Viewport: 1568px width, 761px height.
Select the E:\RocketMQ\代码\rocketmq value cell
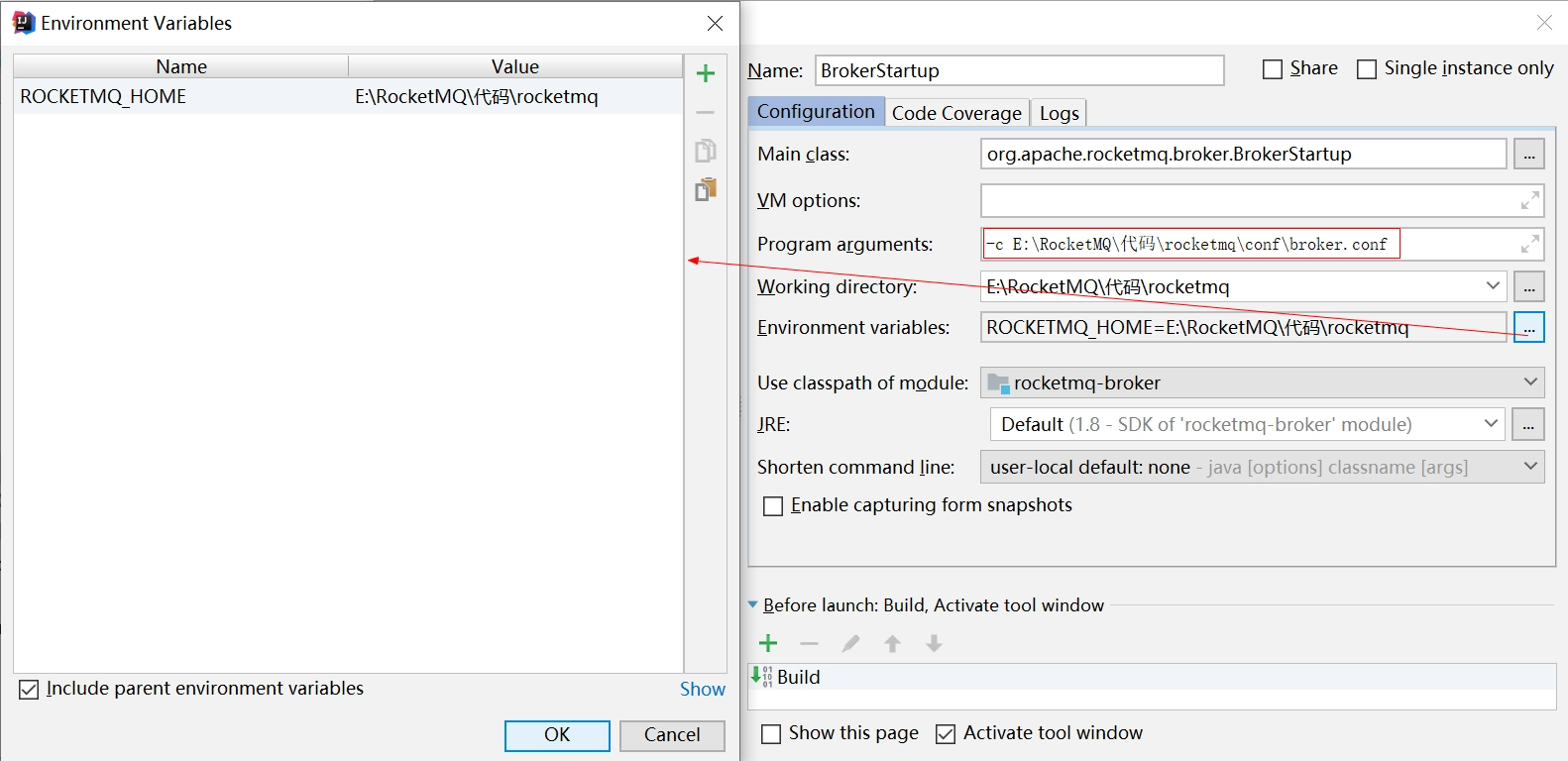[x=515, y=96]
